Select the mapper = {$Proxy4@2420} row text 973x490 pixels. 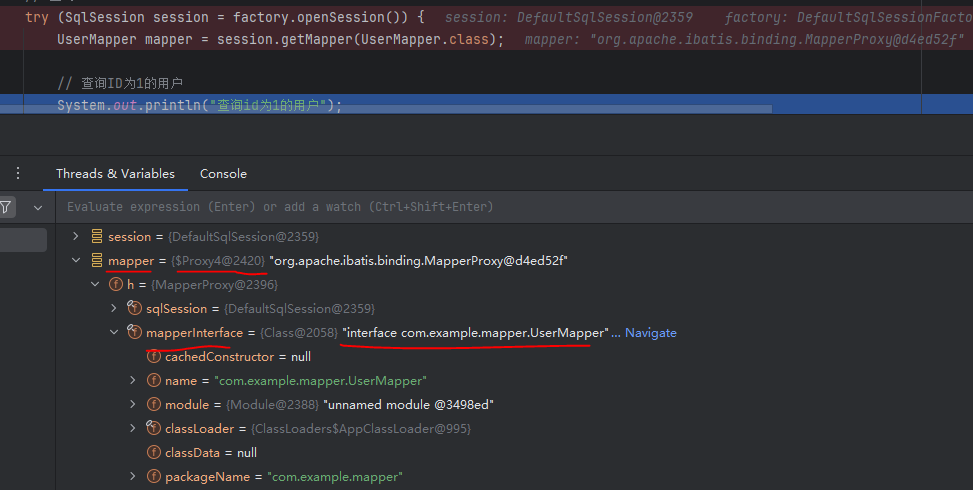tap(338, 261)
